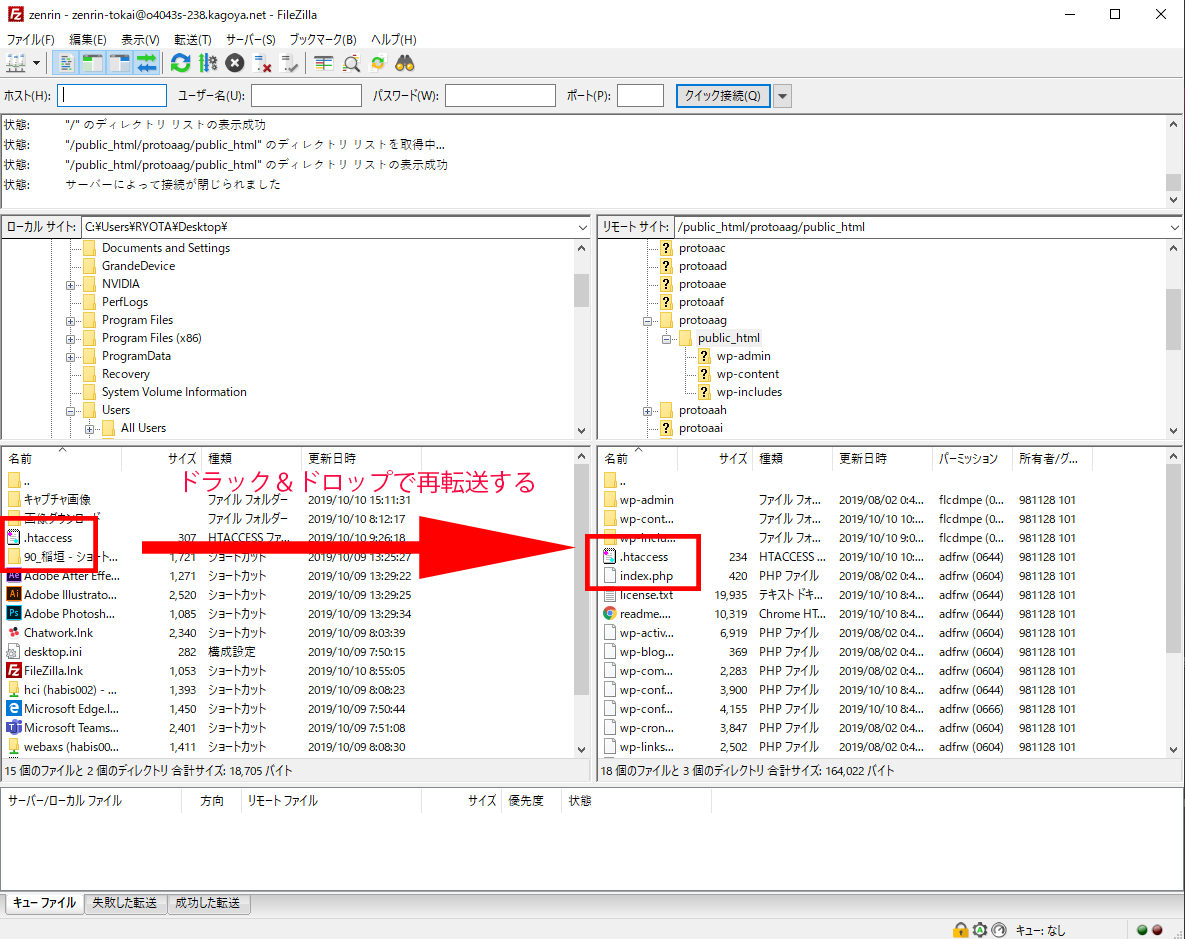Toggle the message log display button

[66, 63]
